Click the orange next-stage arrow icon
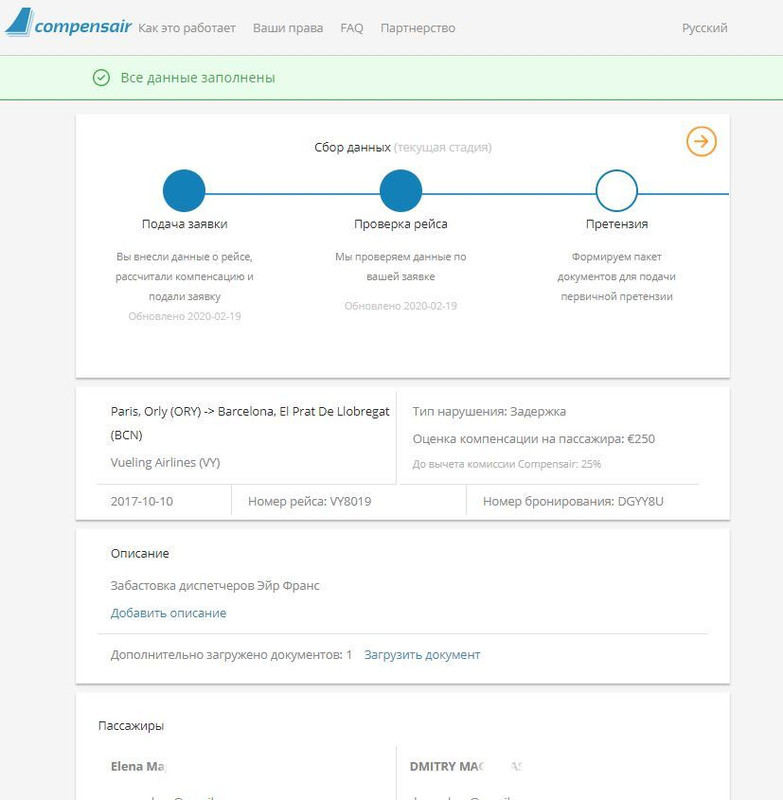Viewport: 783px width, 800px height. (x=701, y=141)
